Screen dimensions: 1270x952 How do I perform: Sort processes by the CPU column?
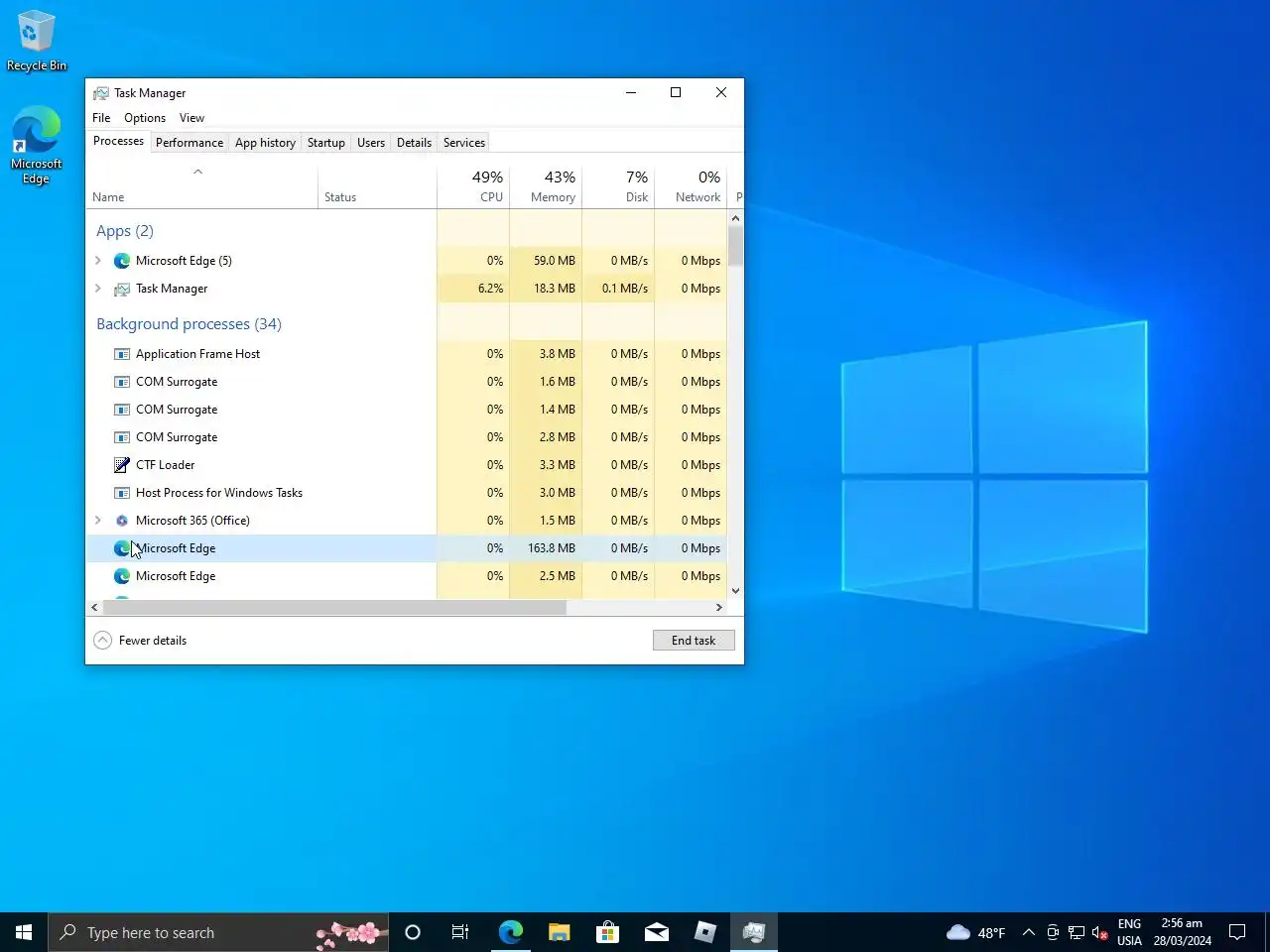473,186
